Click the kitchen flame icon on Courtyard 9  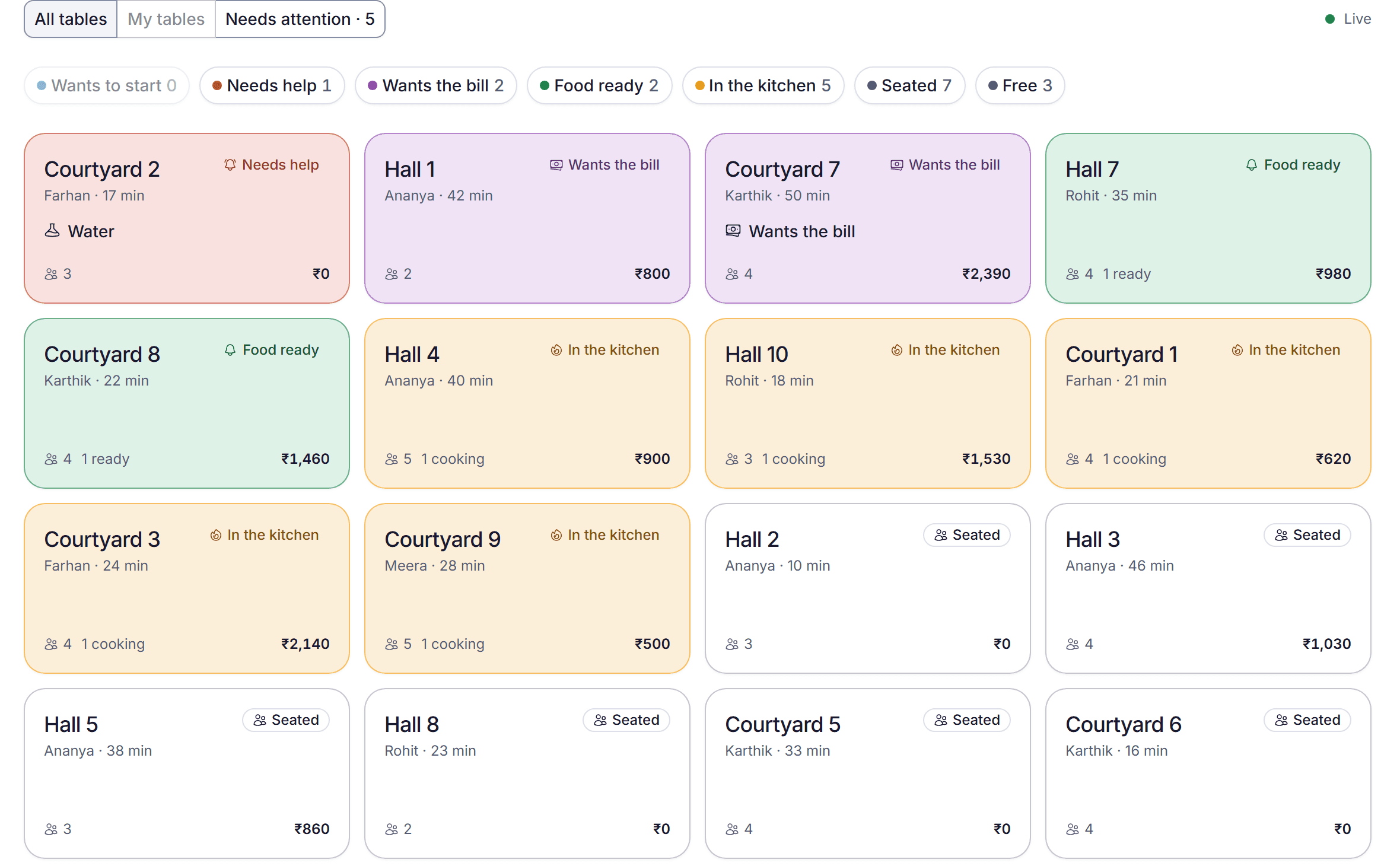[x=556, y=535]
